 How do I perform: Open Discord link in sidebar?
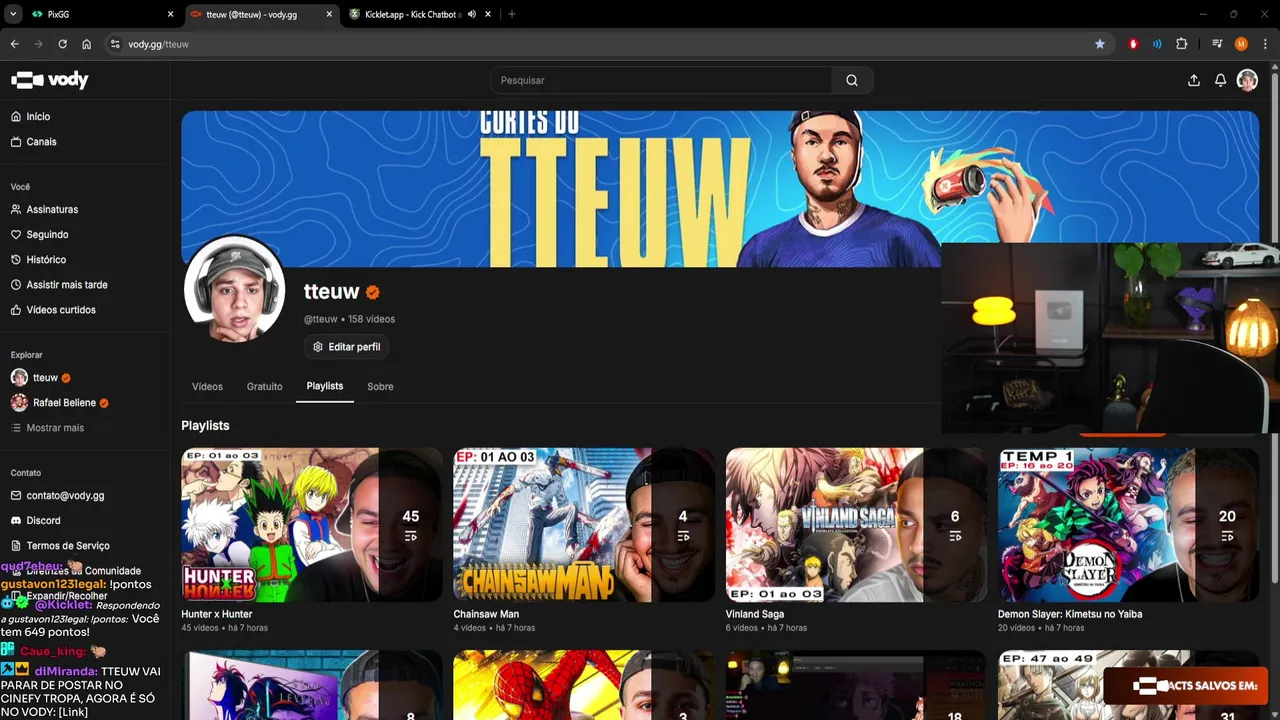point(36,521)
